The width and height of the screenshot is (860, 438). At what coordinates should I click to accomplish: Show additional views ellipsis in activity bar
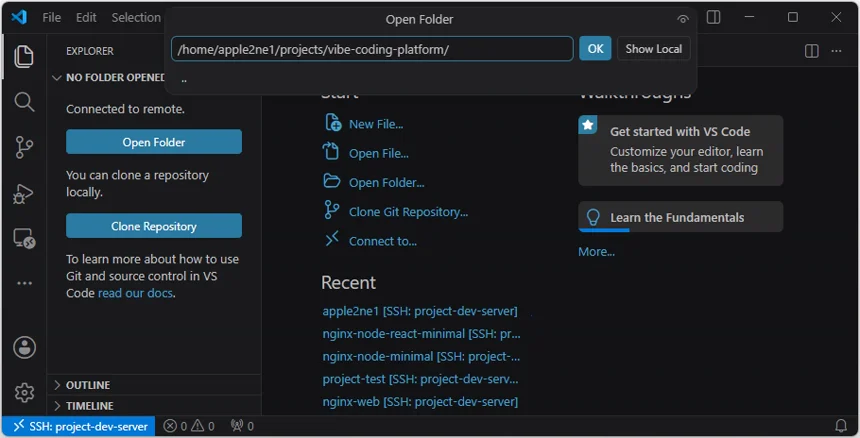(24, 283)
